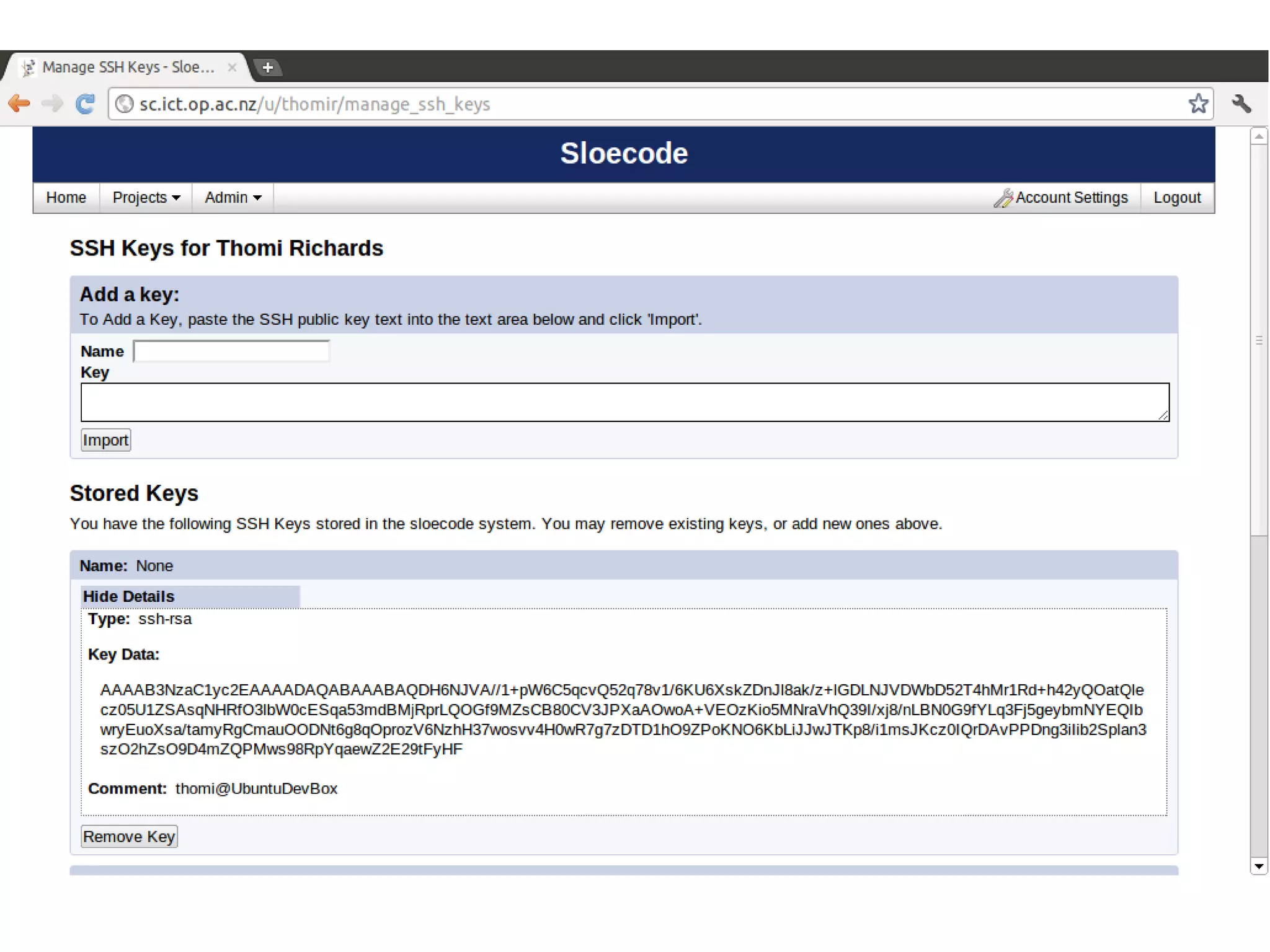Click the browser forward arrow
Image resolution: width=1270 pixels, height=952 pixels.
pyautogui.click(x=52, y=104)
